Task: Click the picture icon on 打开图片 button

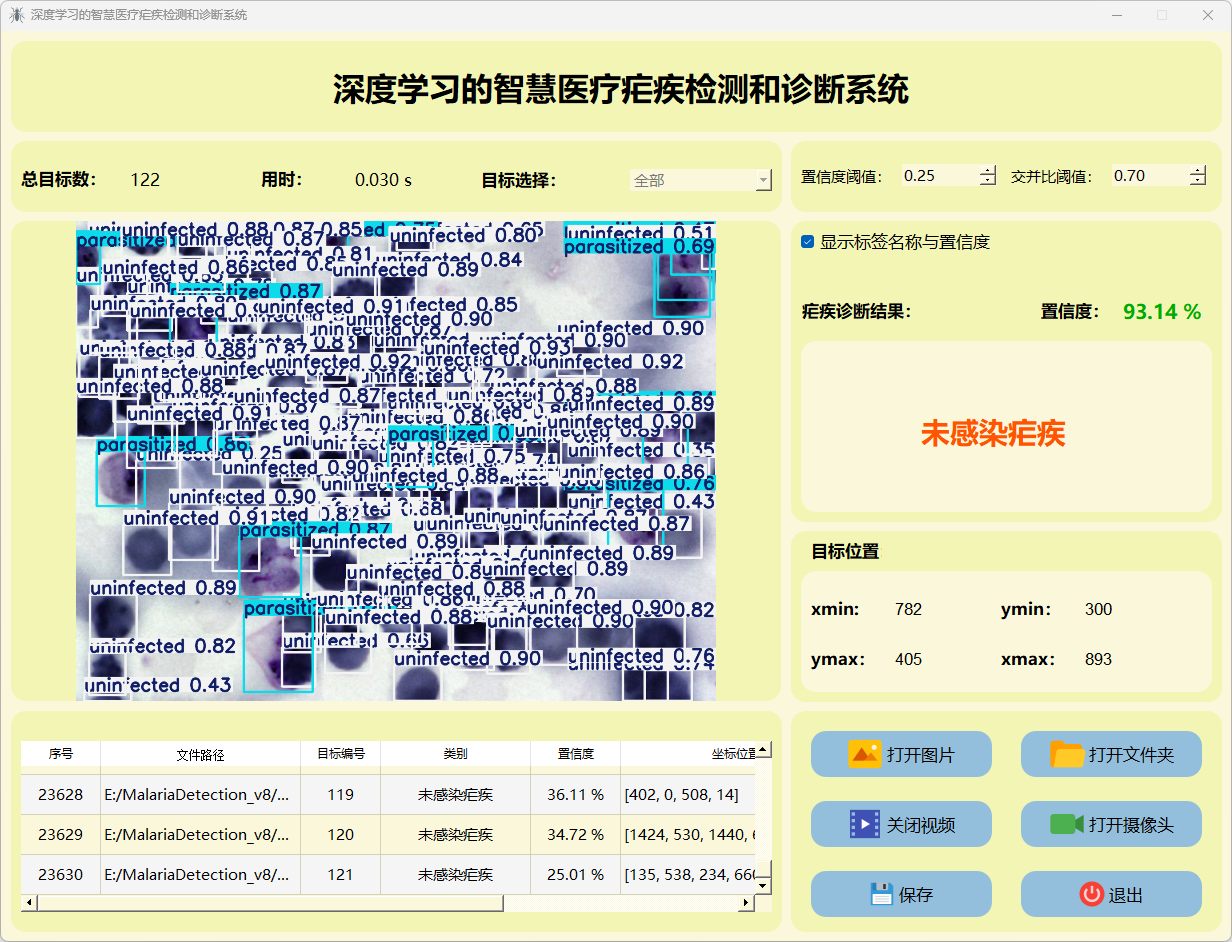Action: 864,754
